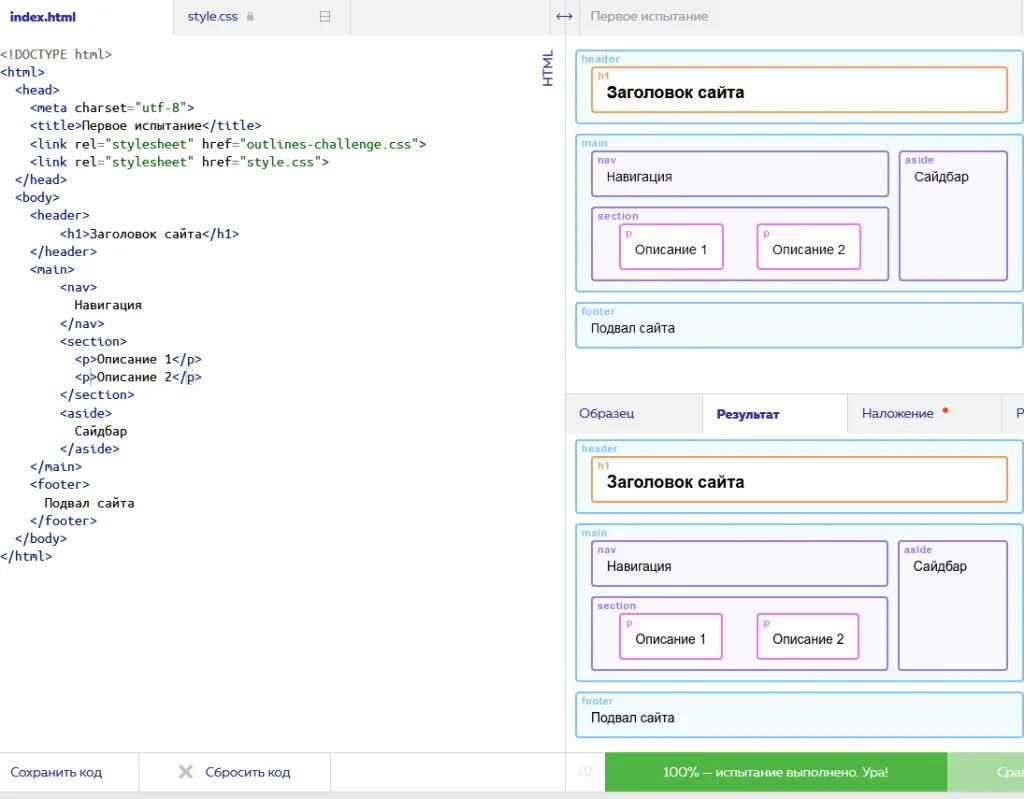Click the <!DOCTYPE html> code line
The image size is (1024, 799).
click(x=56, y=54)
